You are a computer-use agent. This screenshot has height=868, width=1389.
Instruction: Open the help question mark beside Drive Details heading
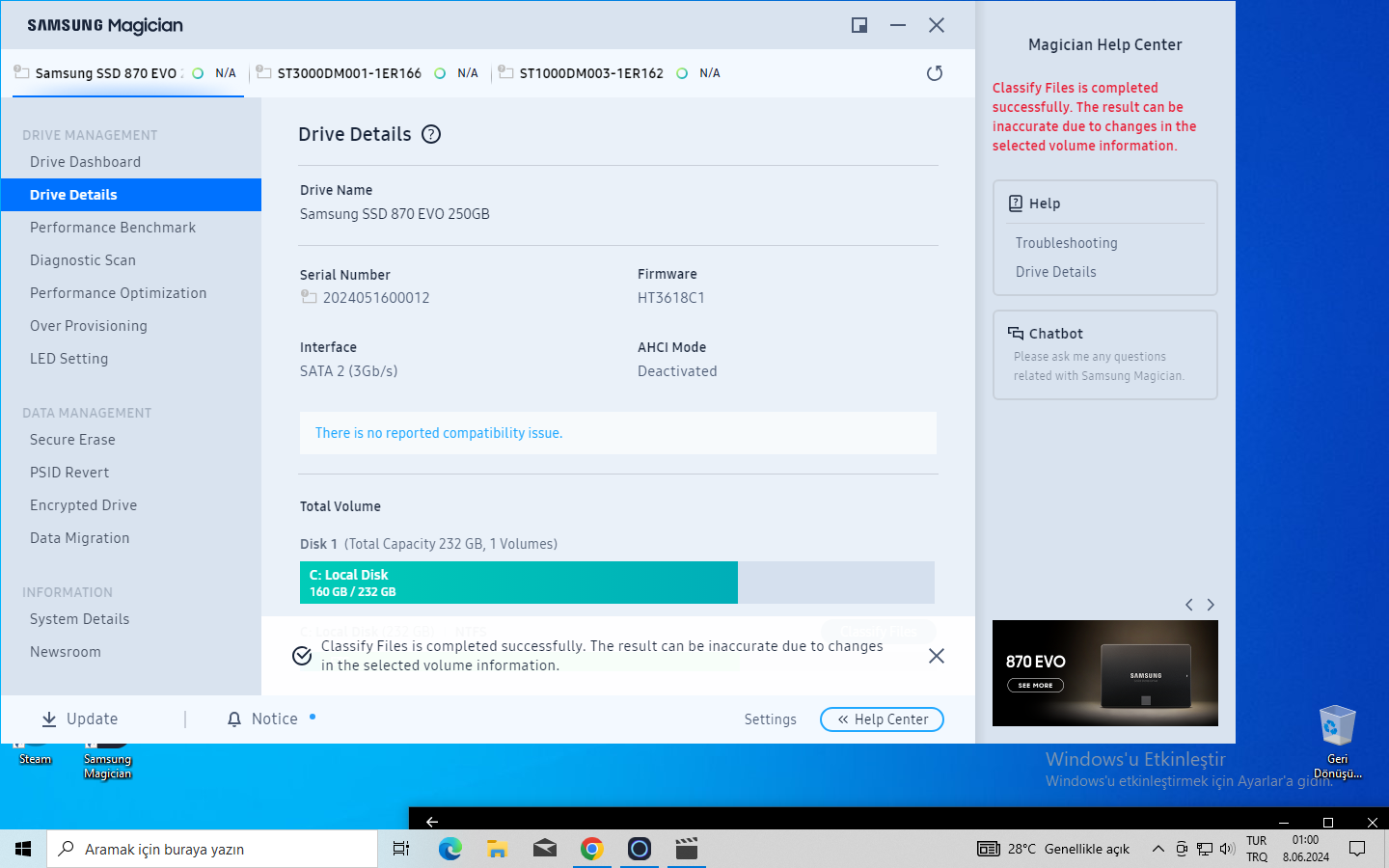point(431,135)
